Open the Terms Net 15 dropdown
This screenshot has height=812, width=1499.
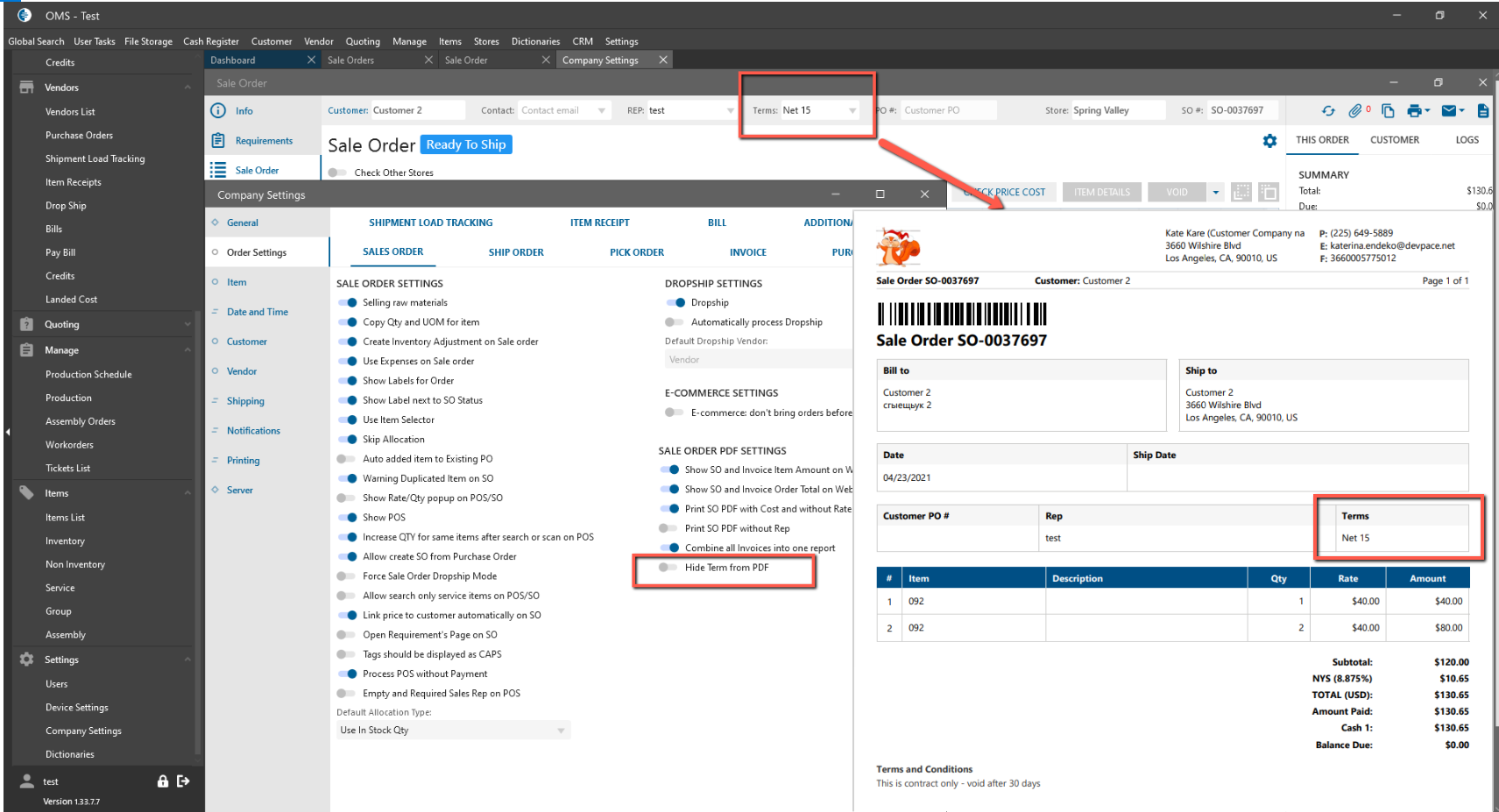[x=852, y=110]
